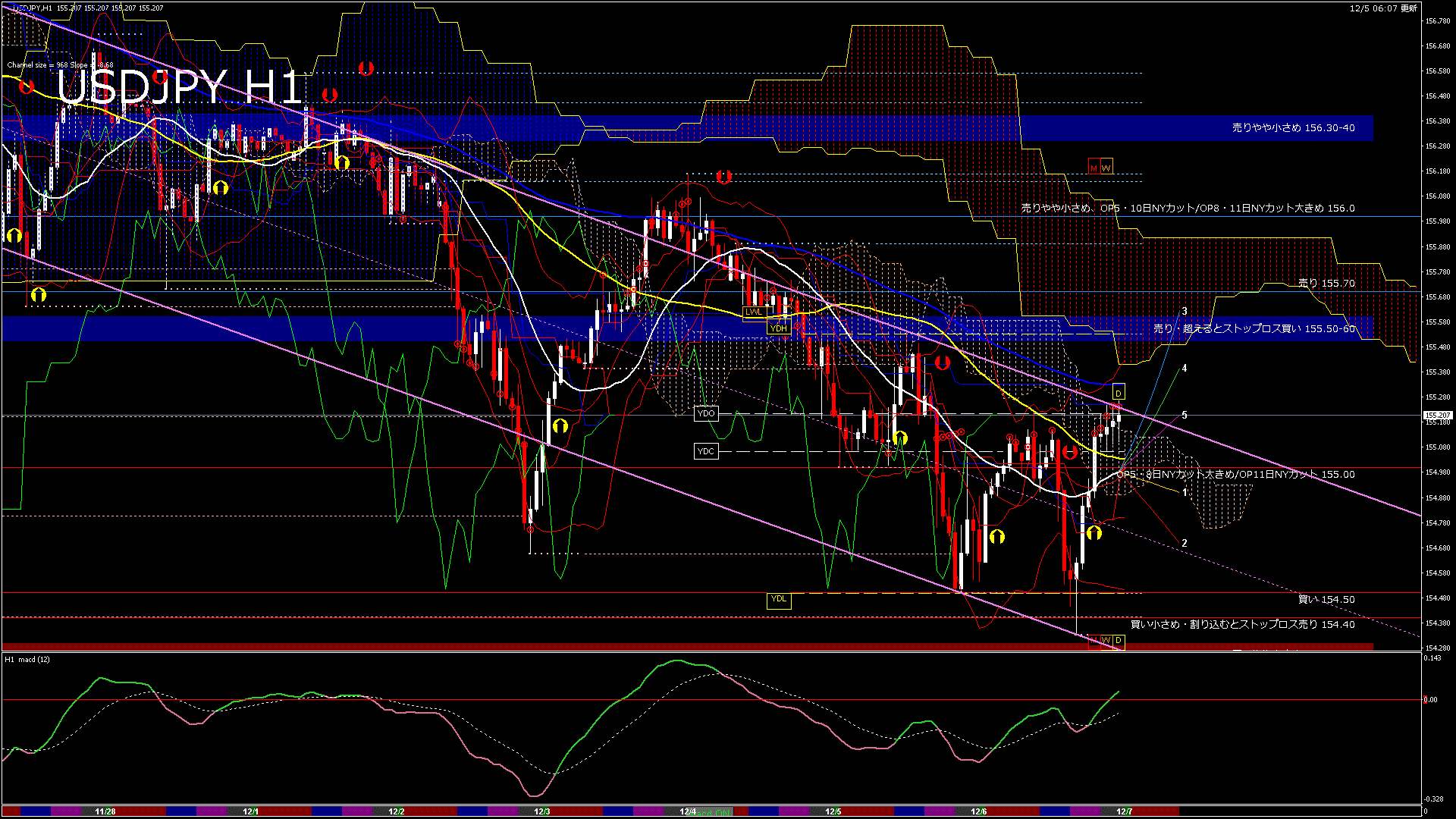Image resolution: width=1456 pixels, height=819 pixels.
Task: Click the 売りやや小さめ 156.30-40 zone label
Action: click(1293, 128)
